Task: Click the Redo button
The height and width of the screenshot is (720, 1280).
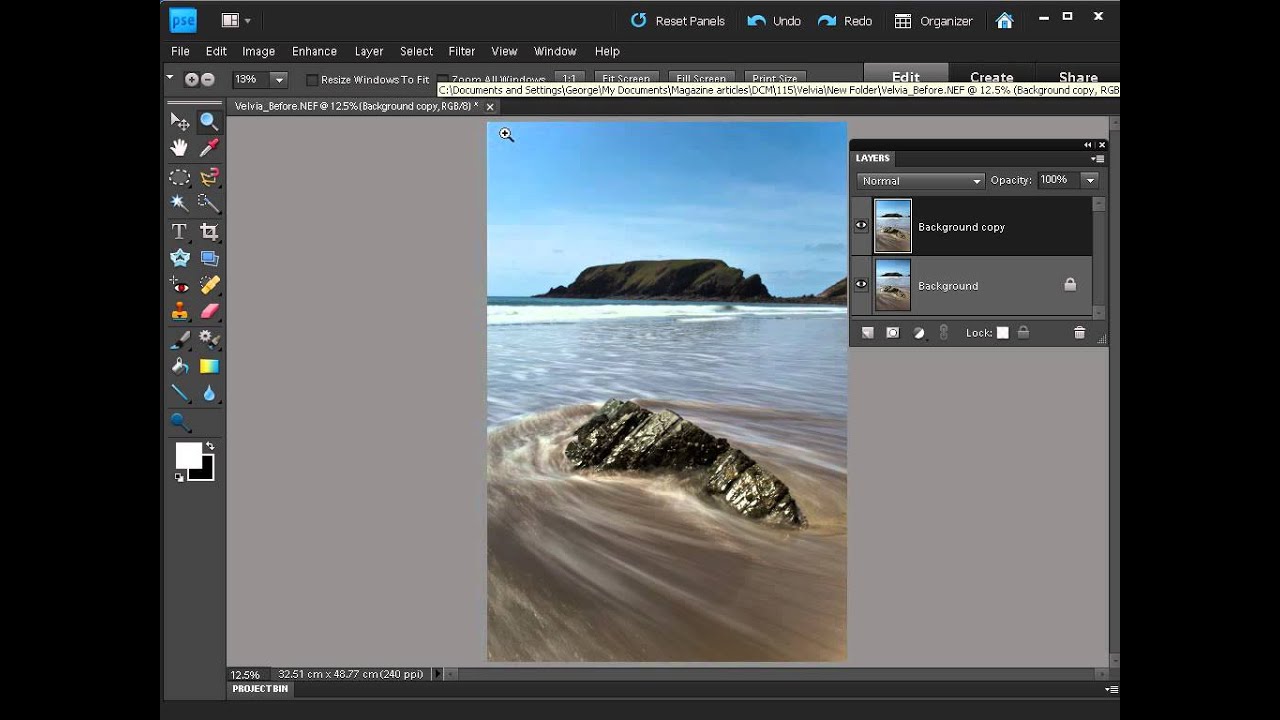Action: pyautogui.click(x=845, y=21)
